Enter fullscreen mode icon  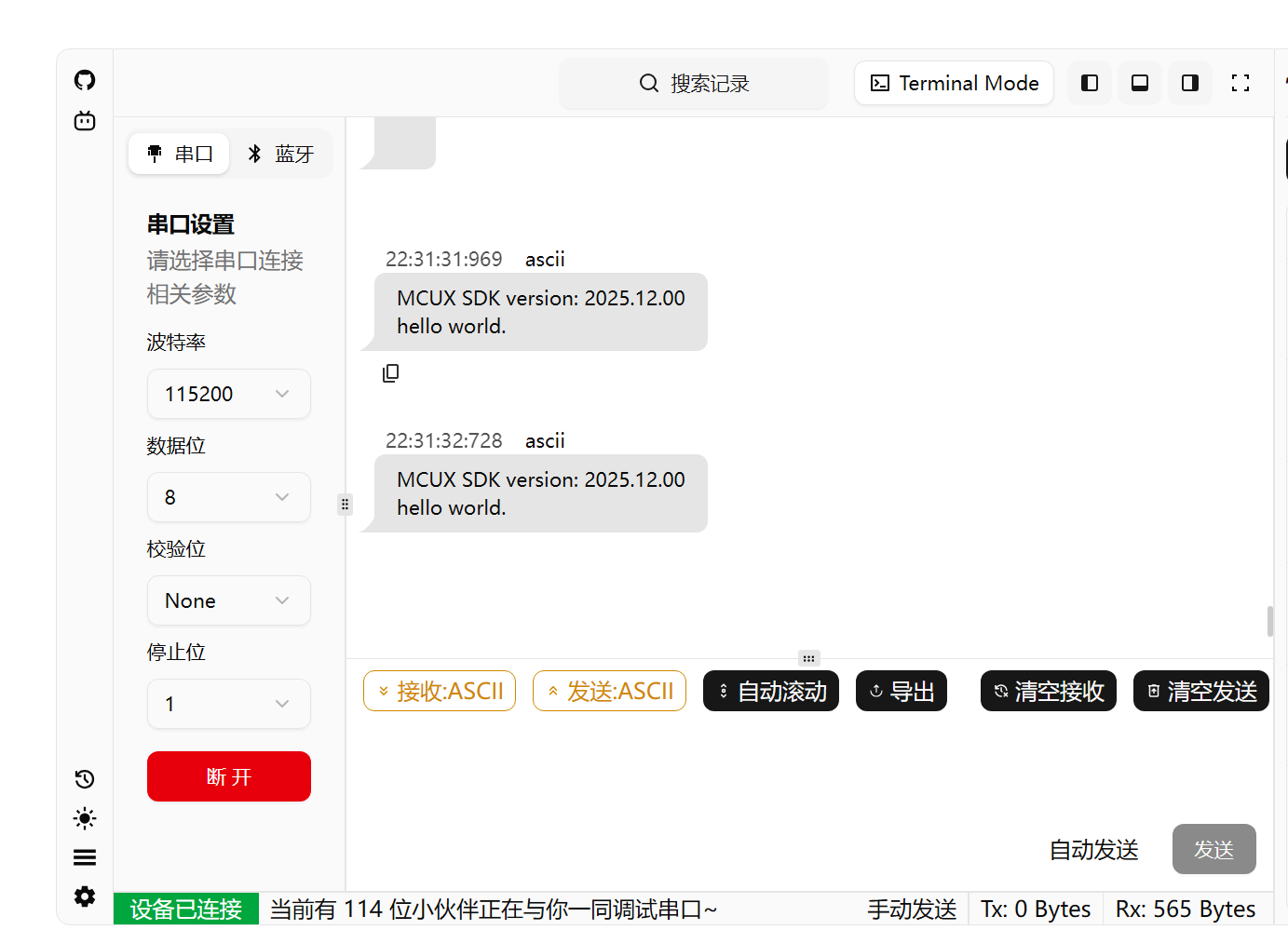(x=1241, y=83)
